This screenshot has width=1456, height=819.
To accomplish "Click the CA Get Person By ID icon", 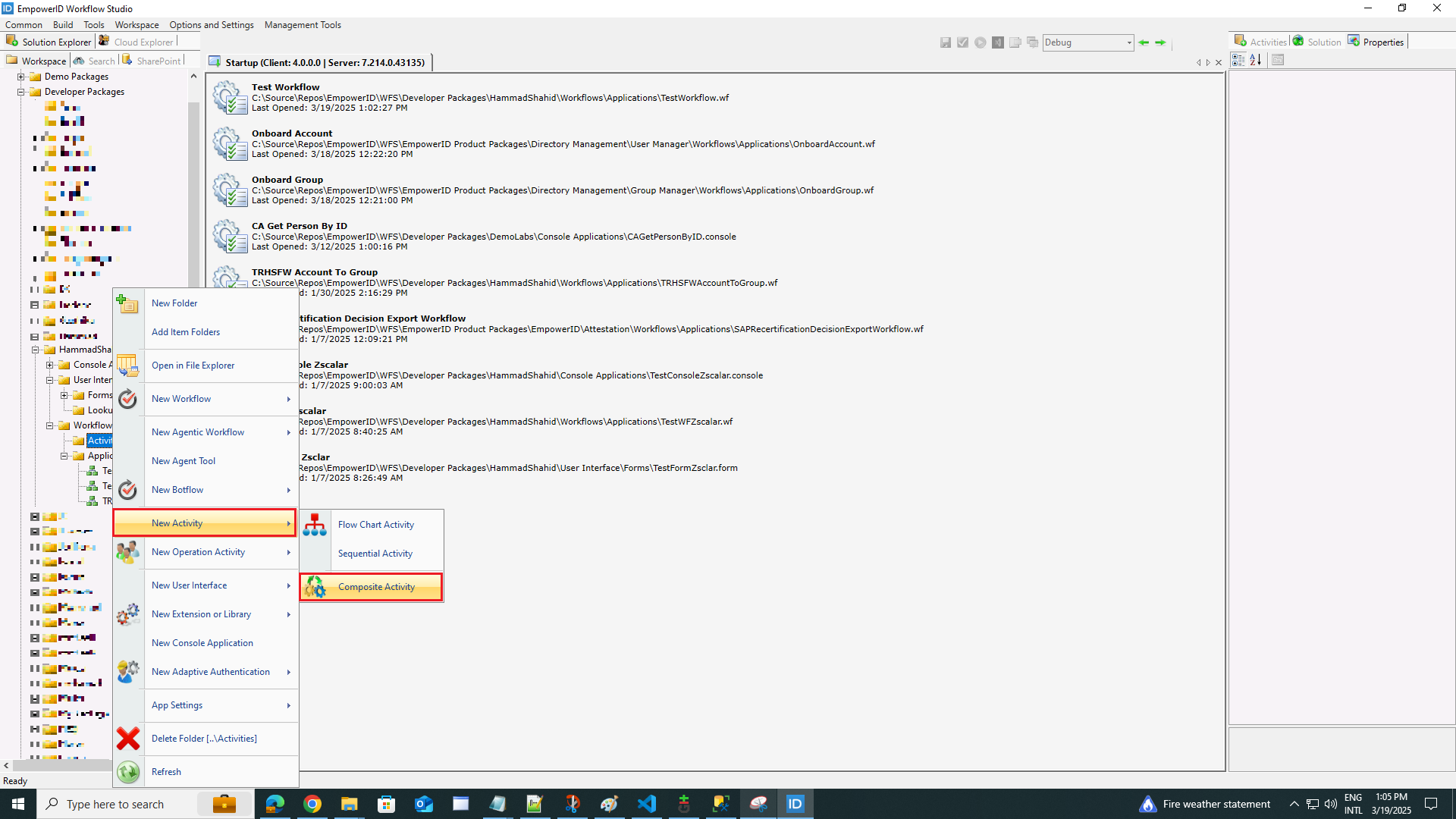I will [230, 237].
